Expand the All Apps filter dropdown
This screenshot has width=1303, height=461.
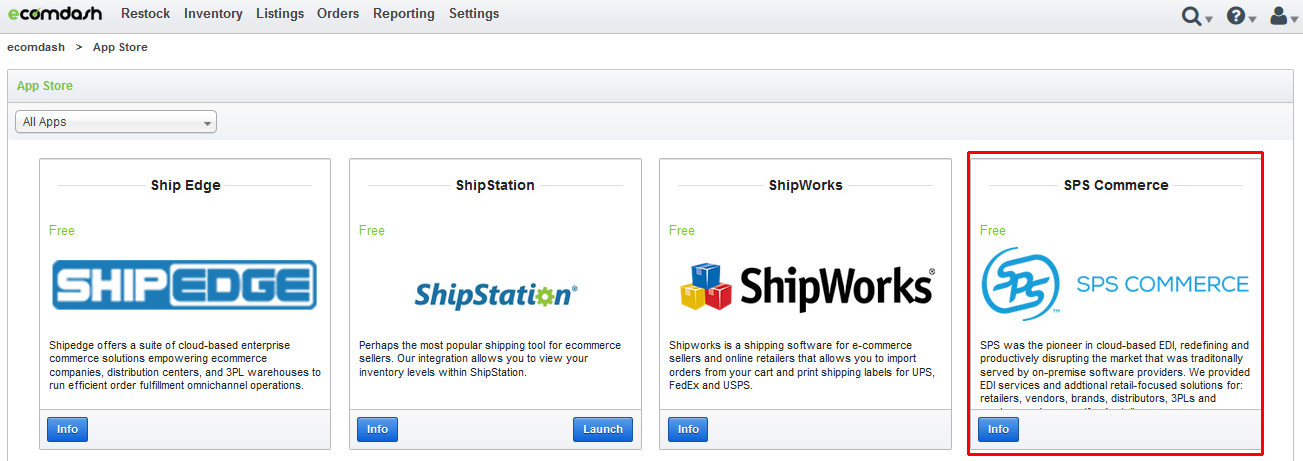116,122
